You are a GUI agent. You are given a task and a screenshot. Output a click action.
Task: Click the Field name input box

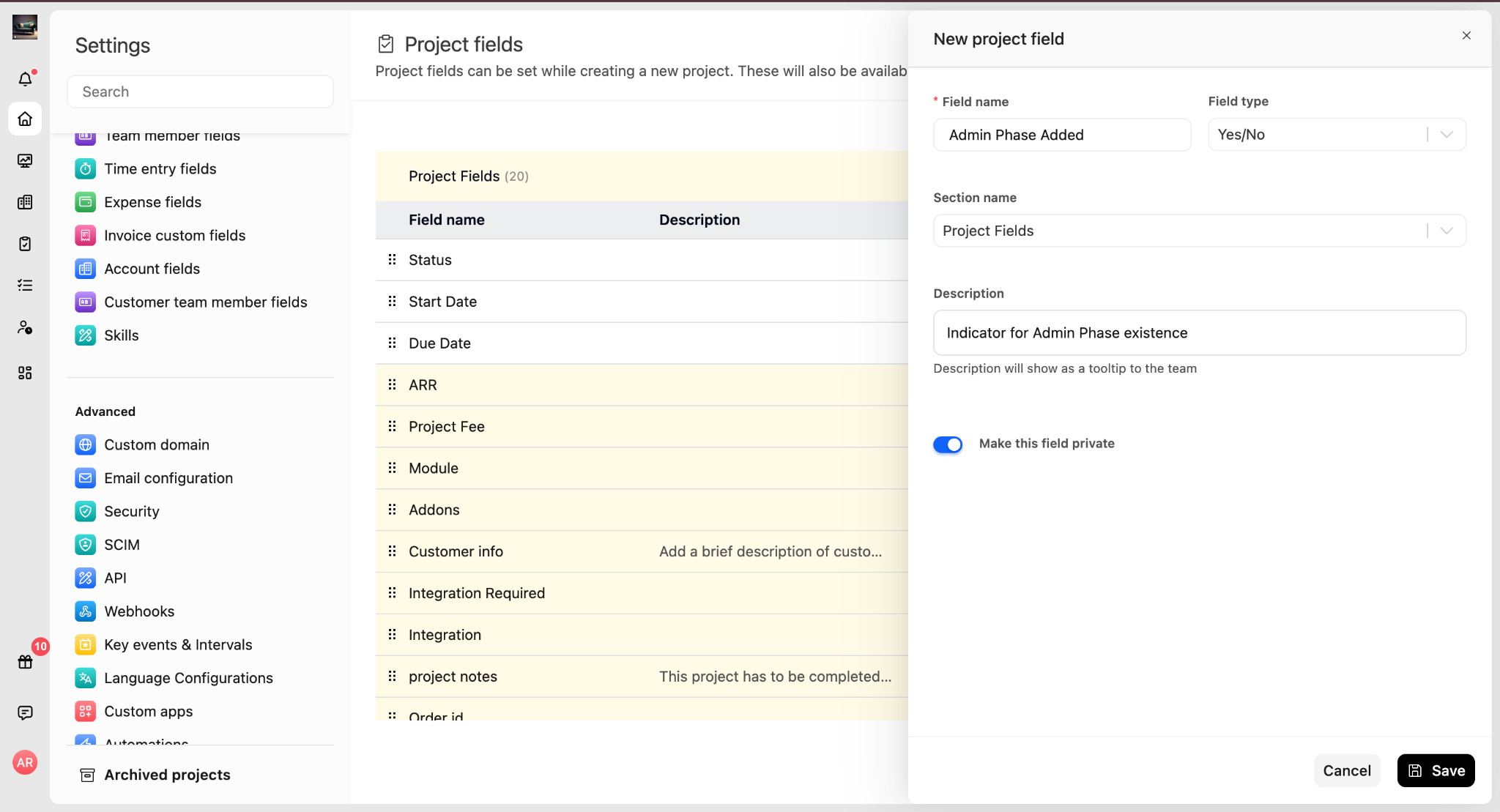[x=1061, y=135]
